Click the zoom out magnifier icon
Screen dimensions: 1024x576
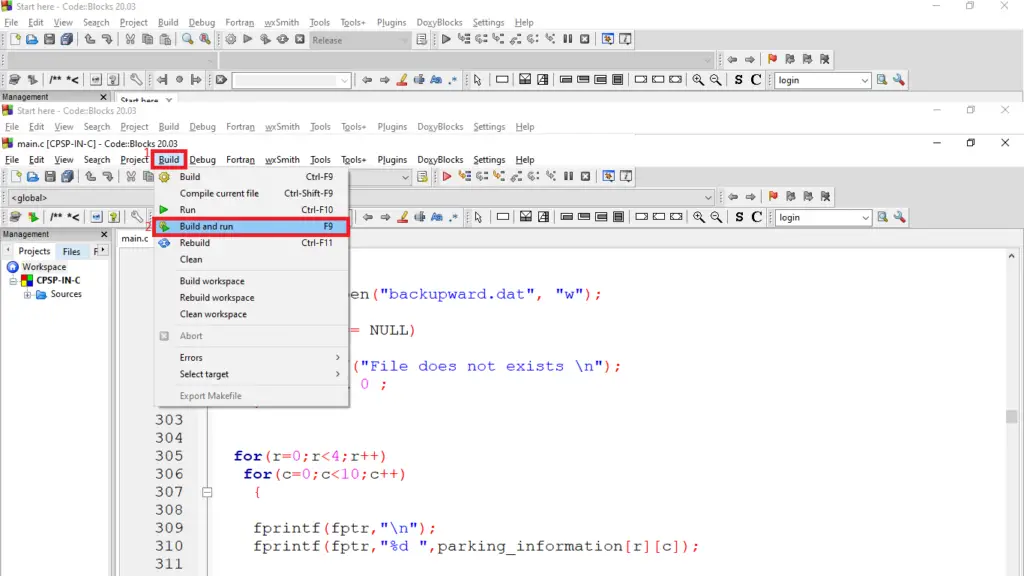[x=716, y=217]
